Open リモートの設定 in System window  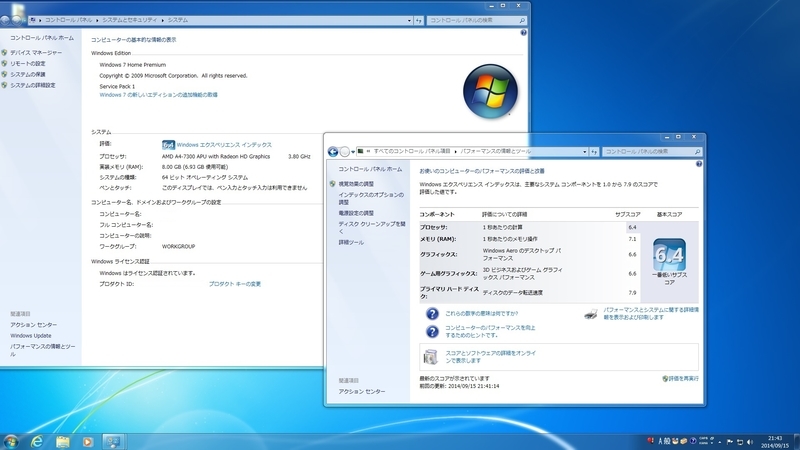pos(28,64)
